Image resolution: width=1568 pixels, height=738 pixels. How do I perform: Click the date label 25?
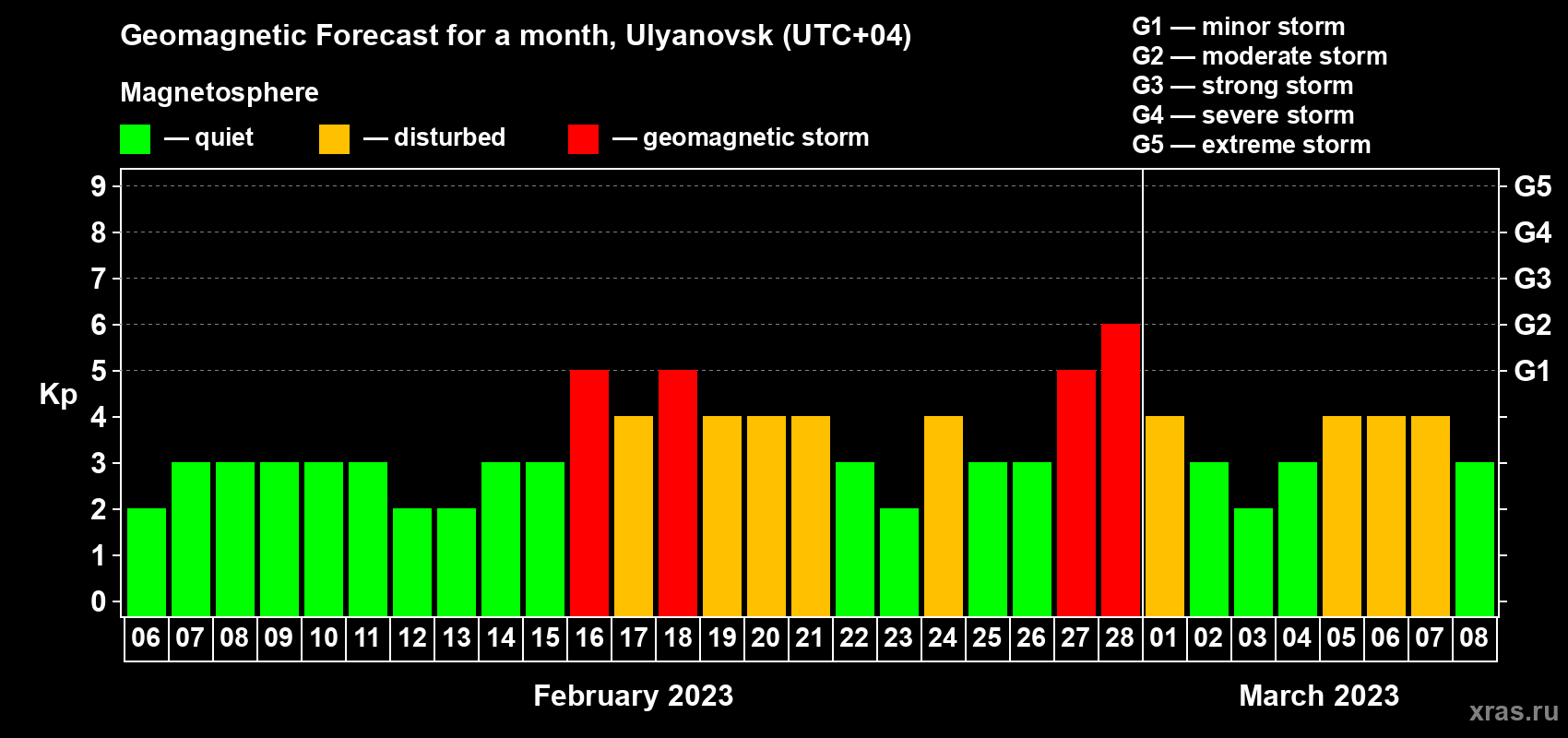point(987,638)
